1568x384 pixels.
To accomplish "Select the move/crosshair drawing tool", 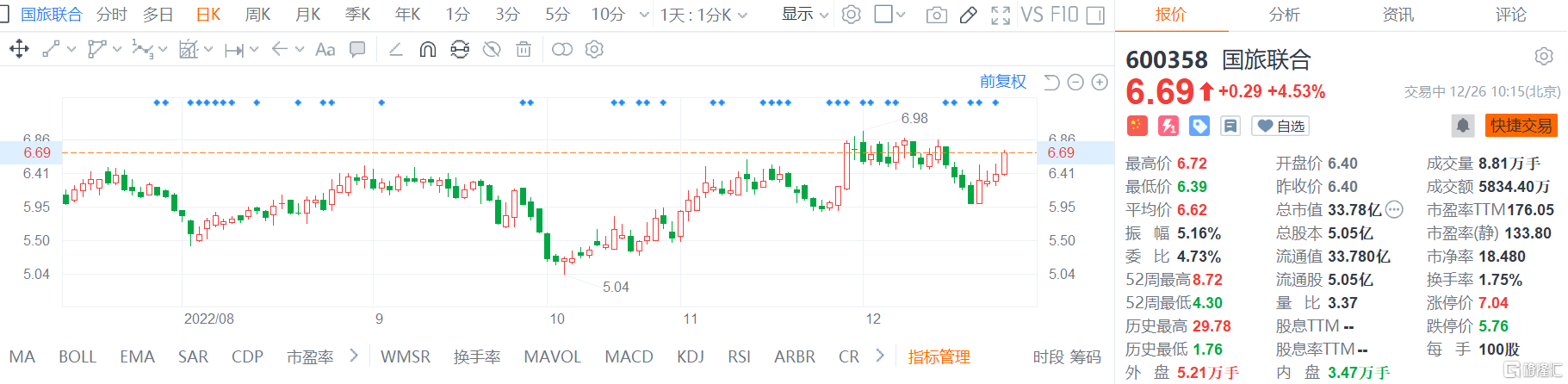I will 19,49.
